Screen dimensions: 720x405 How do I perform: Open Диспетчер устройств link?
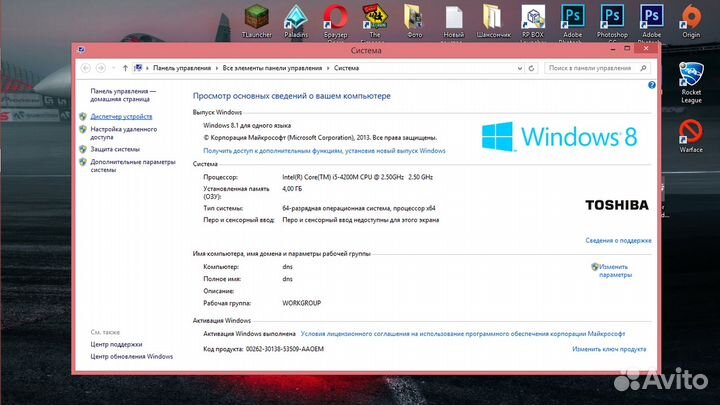121,117
